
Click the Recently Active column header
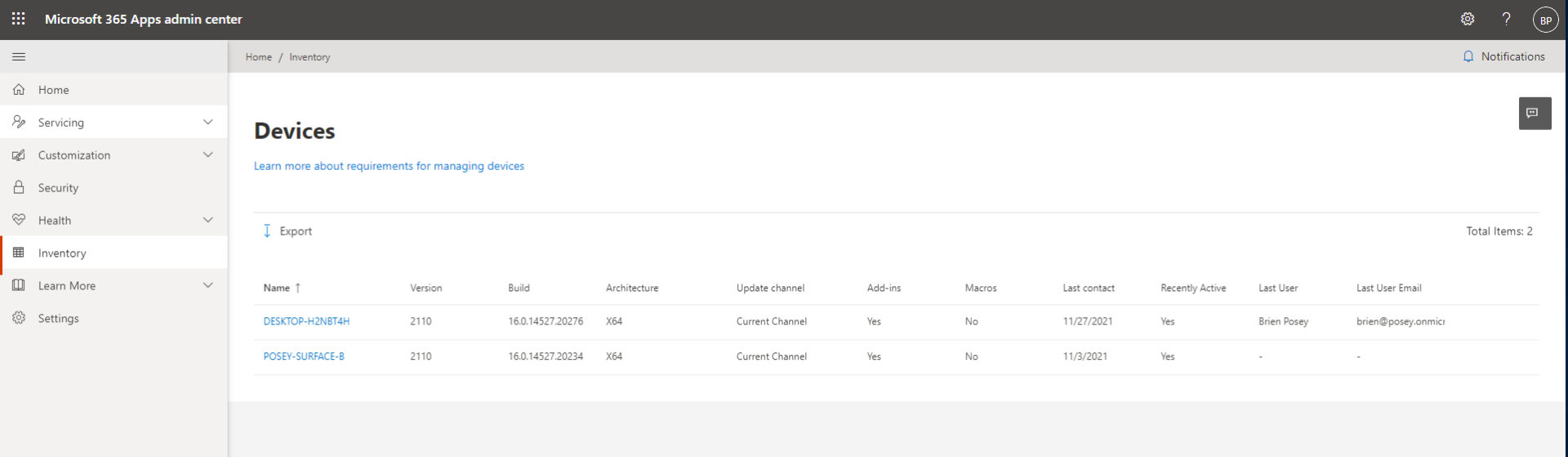1193,288
